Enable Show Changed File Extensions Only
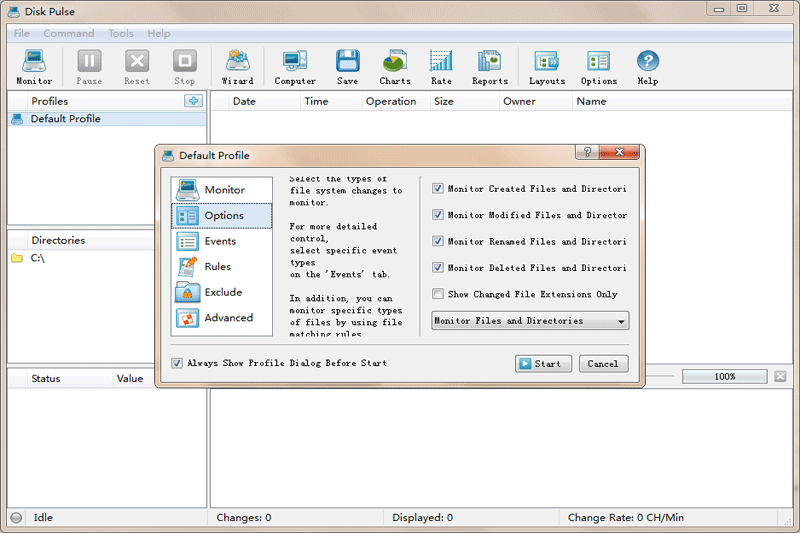800x533 pixels. [438, 294]
